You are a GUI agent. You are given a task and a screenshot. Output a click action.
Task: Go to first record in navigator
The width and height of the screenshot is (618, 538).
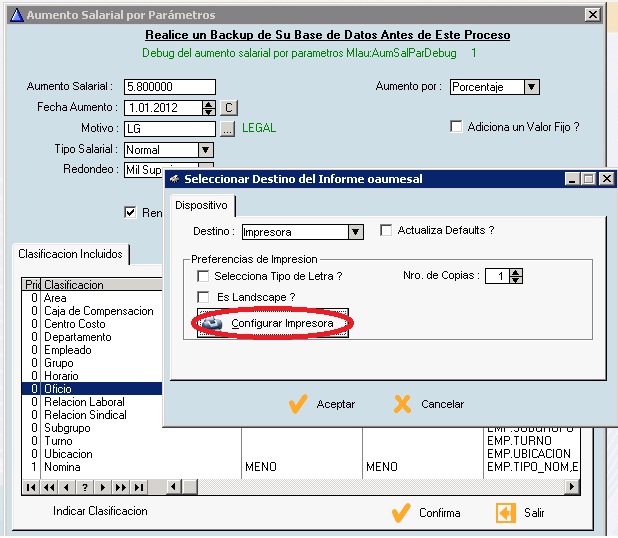click(31, 487)
